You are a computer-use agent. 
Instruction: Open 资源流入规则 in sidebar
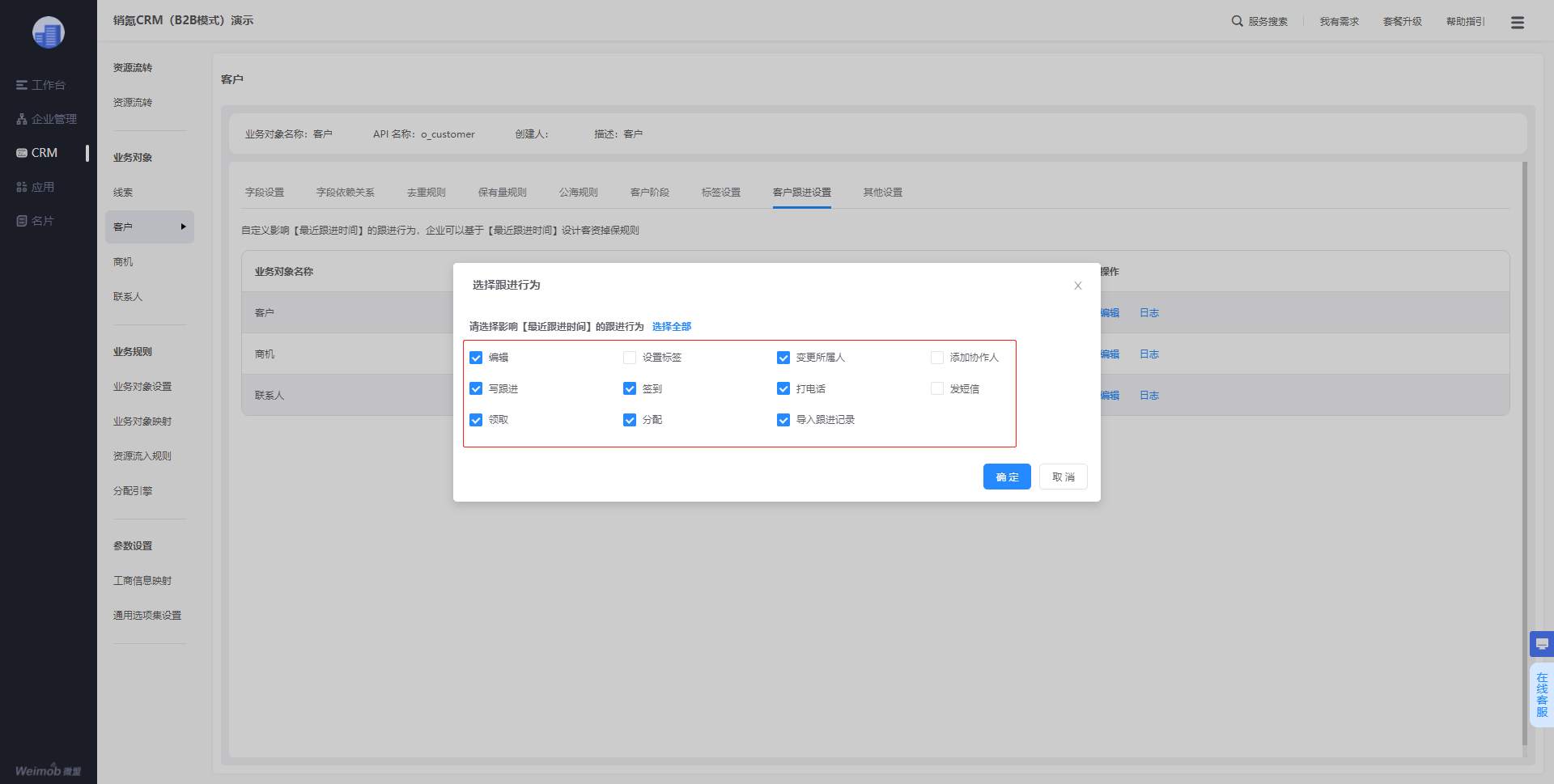click(x=142, y=456)
